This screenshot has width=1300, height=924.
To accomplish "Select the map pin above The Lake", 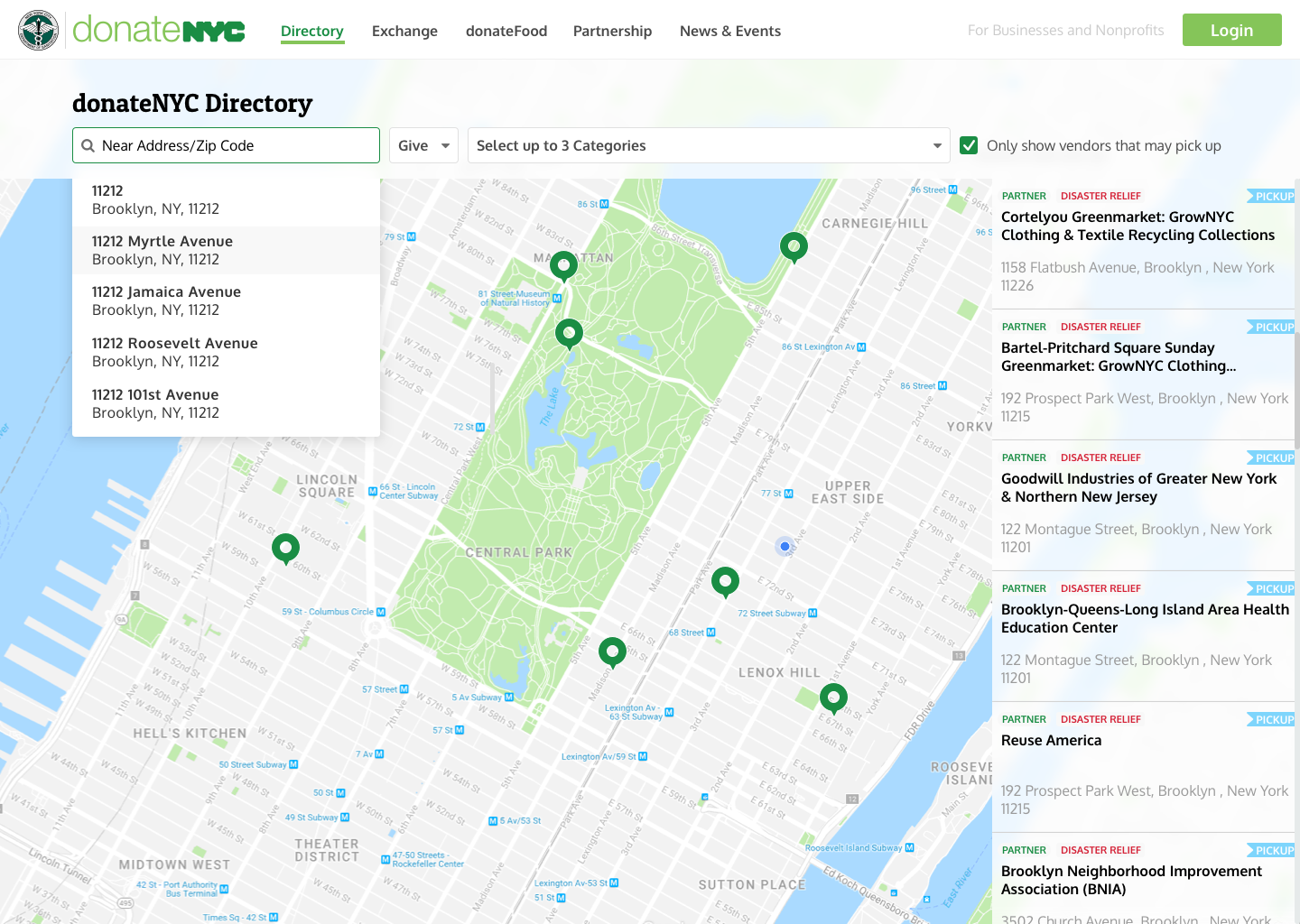I will [569, 335].
